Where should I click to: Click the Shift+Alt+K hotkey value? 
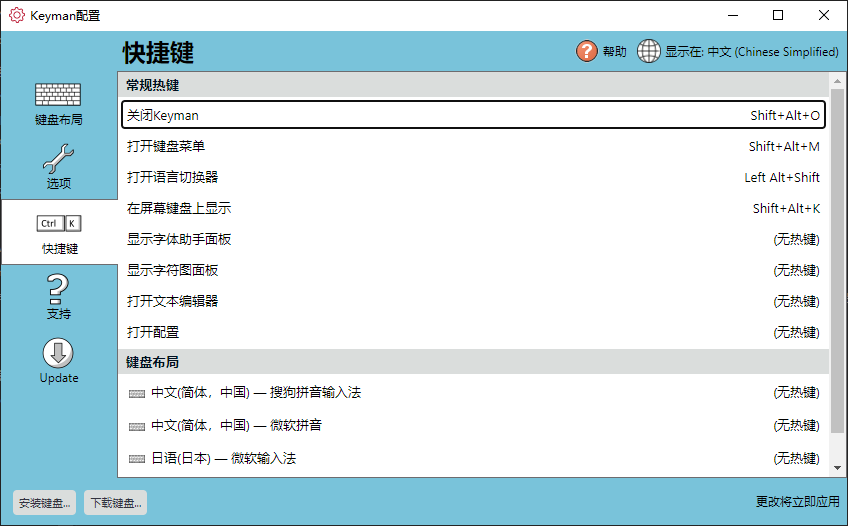[786, 208]
